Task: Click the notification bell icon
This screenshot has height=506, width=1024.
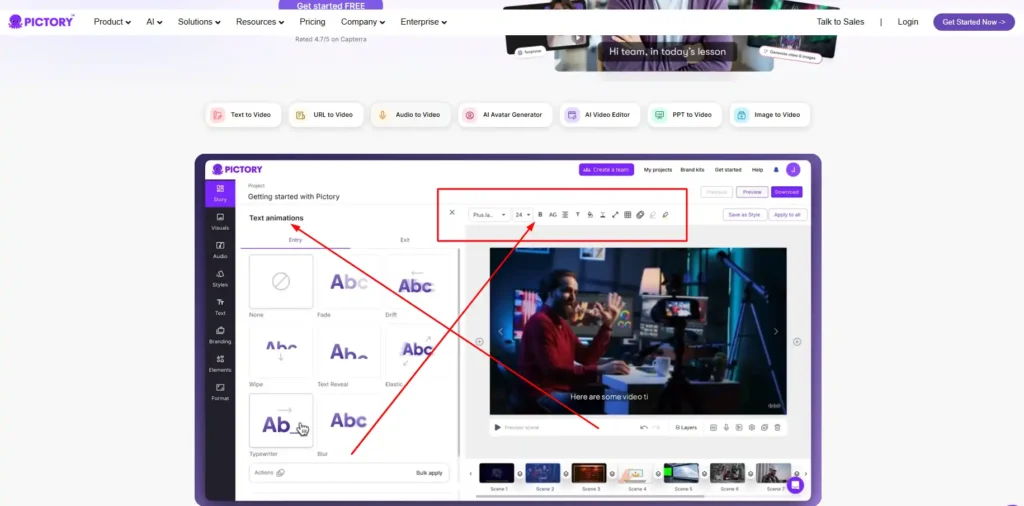Action: tap(776, 170)
